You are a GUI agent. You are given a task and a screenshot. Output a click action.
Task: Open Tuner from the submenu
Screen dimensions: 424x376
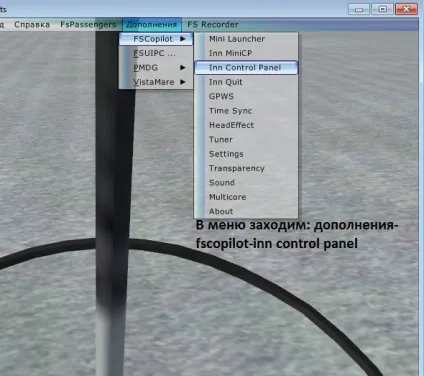pos(246,139)
